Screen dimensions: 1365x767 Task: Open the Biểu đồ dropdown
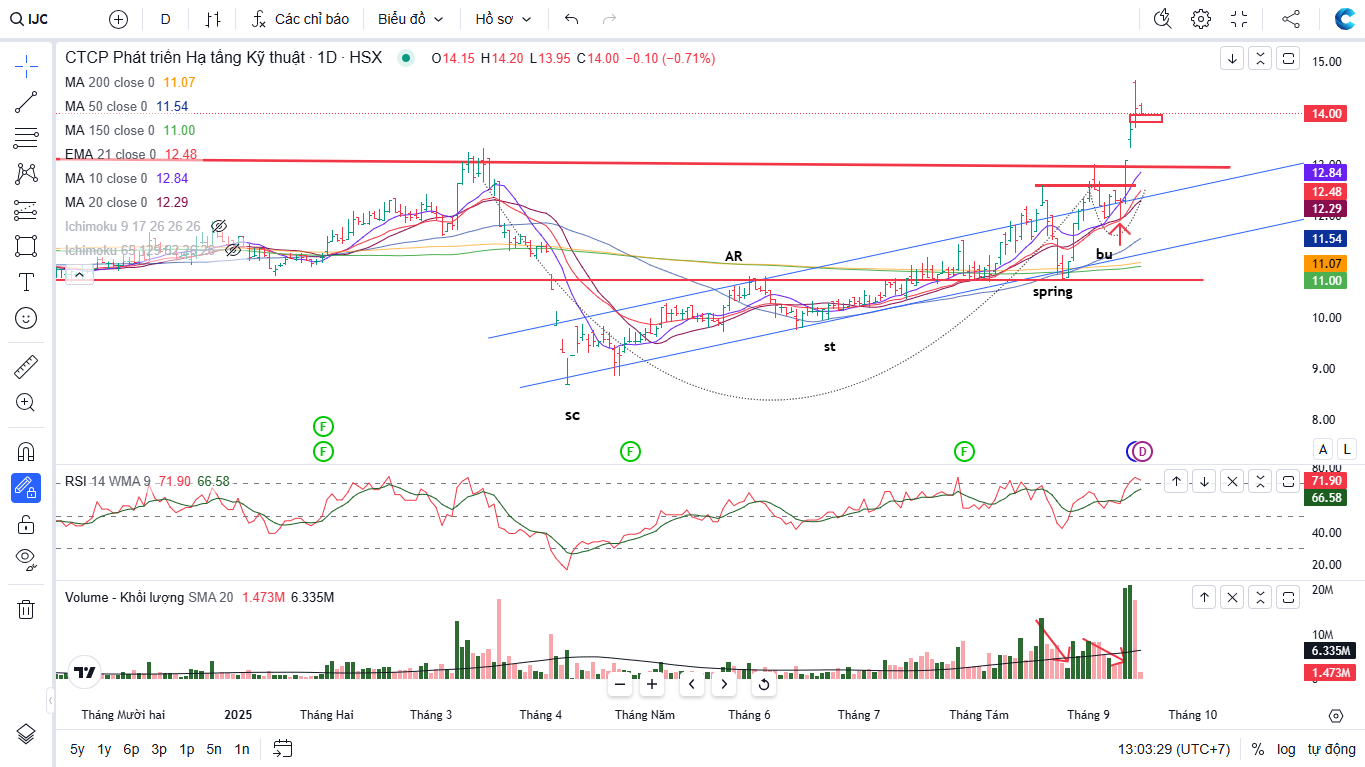pos(410,19)
